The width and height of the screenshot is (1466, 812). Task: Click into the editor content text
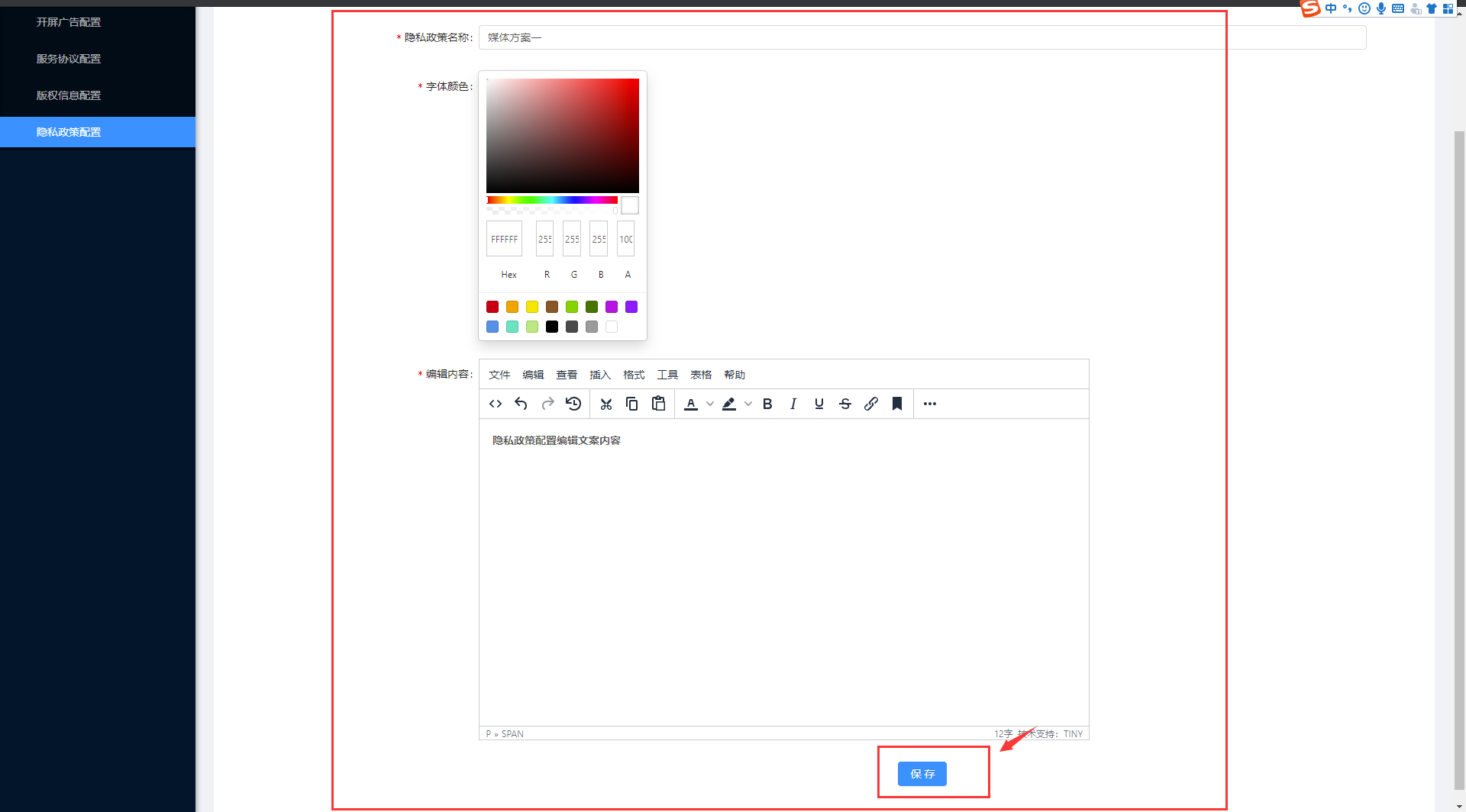(557, 440)
